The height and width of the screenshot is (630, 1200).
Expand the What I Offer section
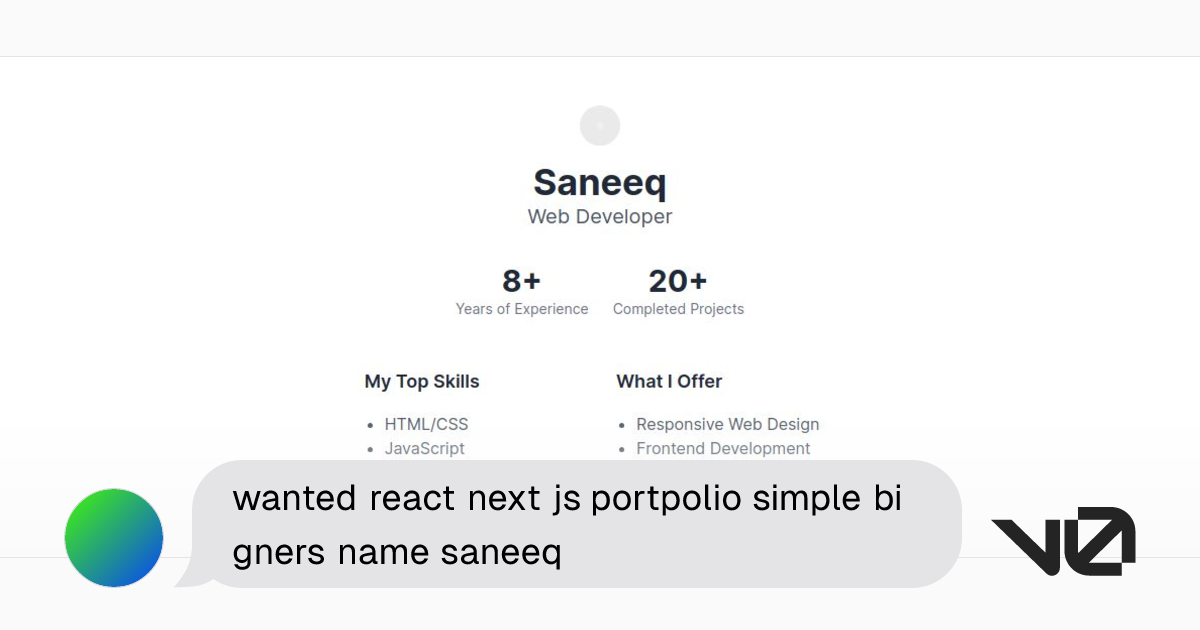669,381
